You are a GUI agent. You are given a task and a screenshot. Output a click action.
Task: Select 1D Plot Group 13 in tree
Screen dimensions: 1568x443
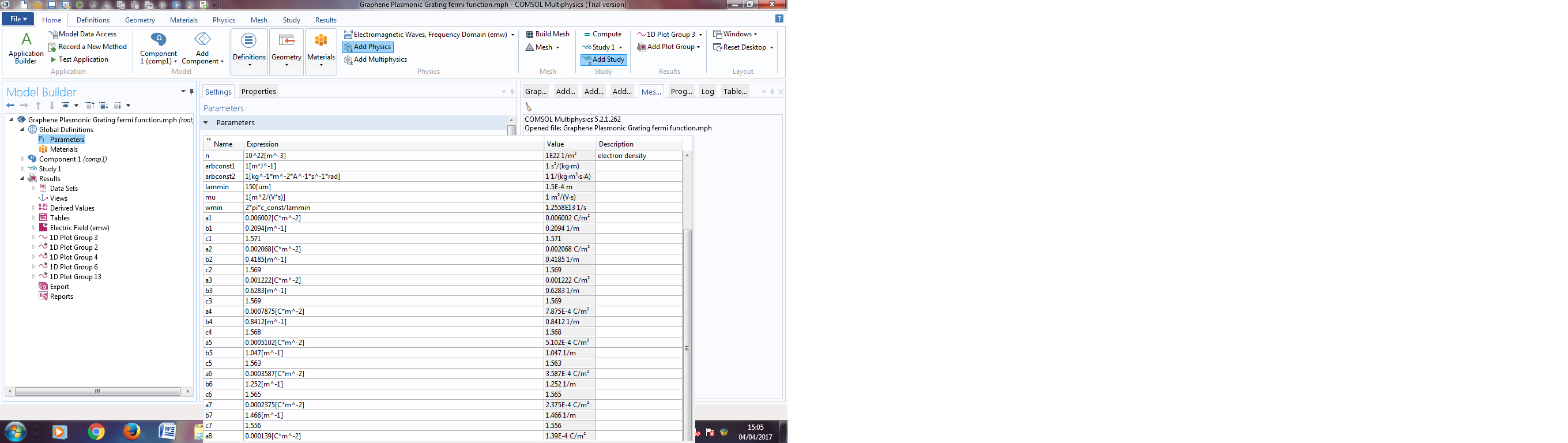tap(75, 277)
